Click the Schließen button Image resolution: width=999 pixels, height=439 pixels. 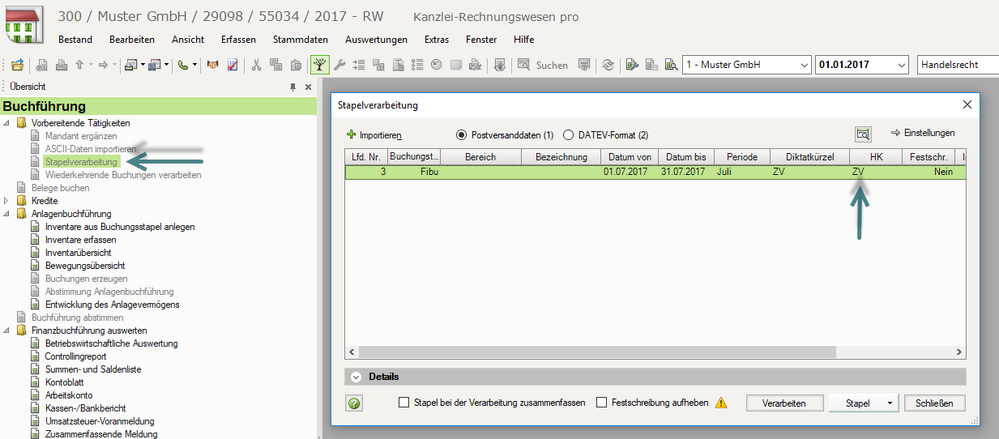click(x=938, y=403)
